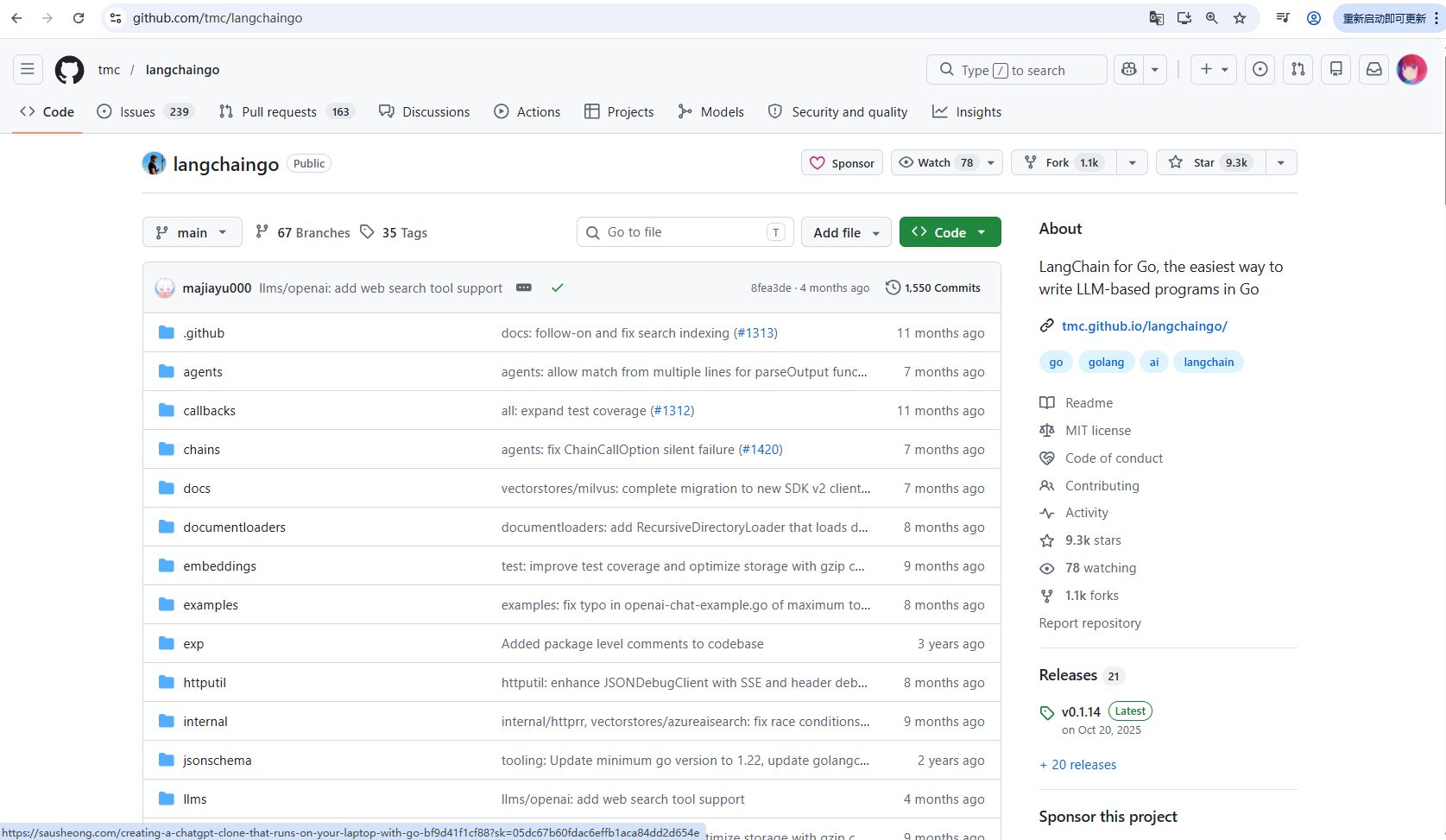
Task: Click the Type / to search box
Action: (x=1017, y=70)
